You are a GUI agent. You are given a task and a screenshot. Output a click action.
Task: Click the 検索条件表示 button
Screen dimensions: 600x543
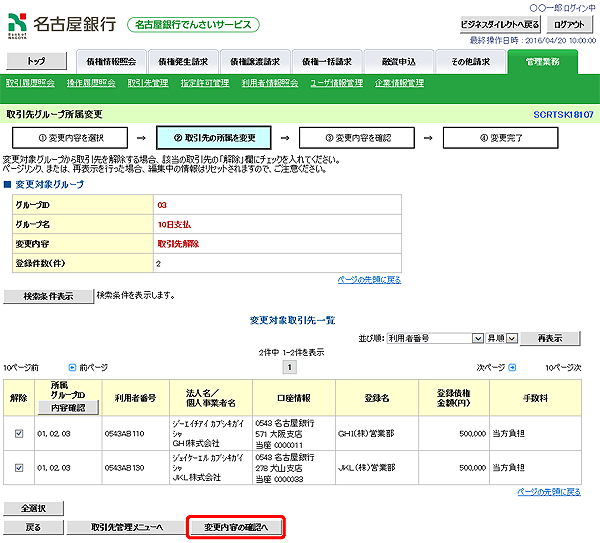tap(48, 296)
